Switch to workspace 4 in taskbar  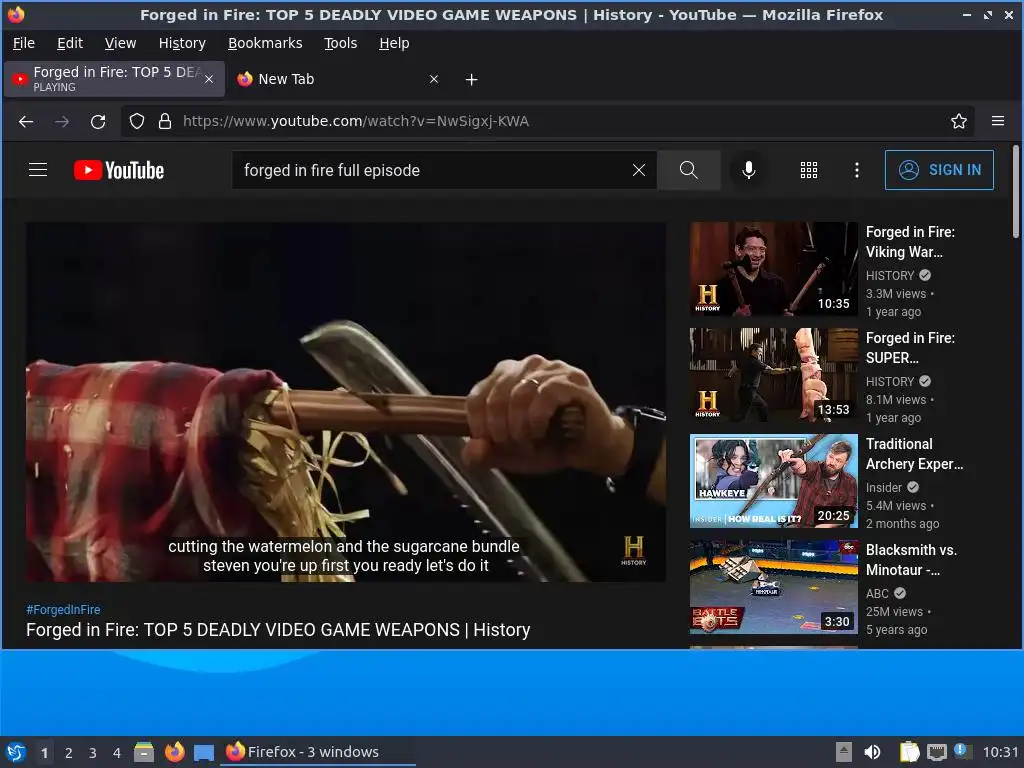tap(117, 753)
